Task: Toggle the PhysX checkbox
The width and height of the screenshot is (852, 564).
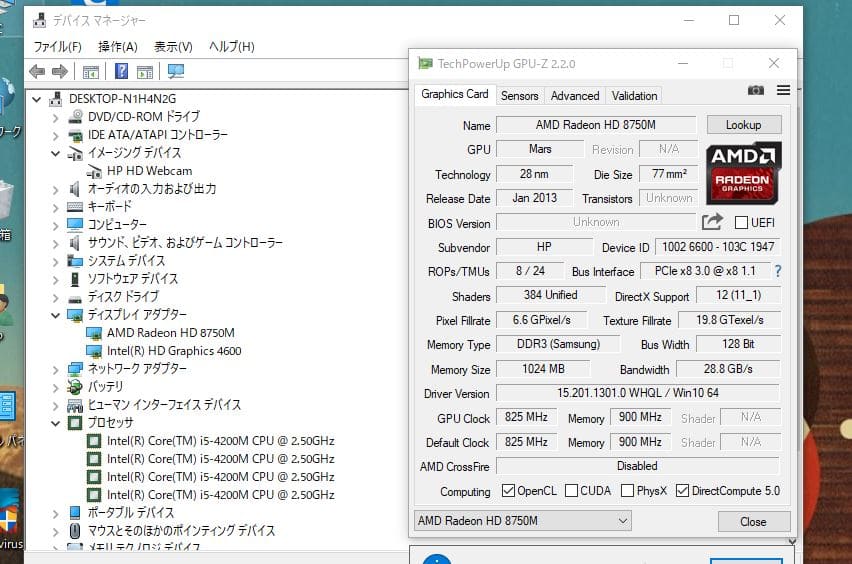Action: pos(627,491)
